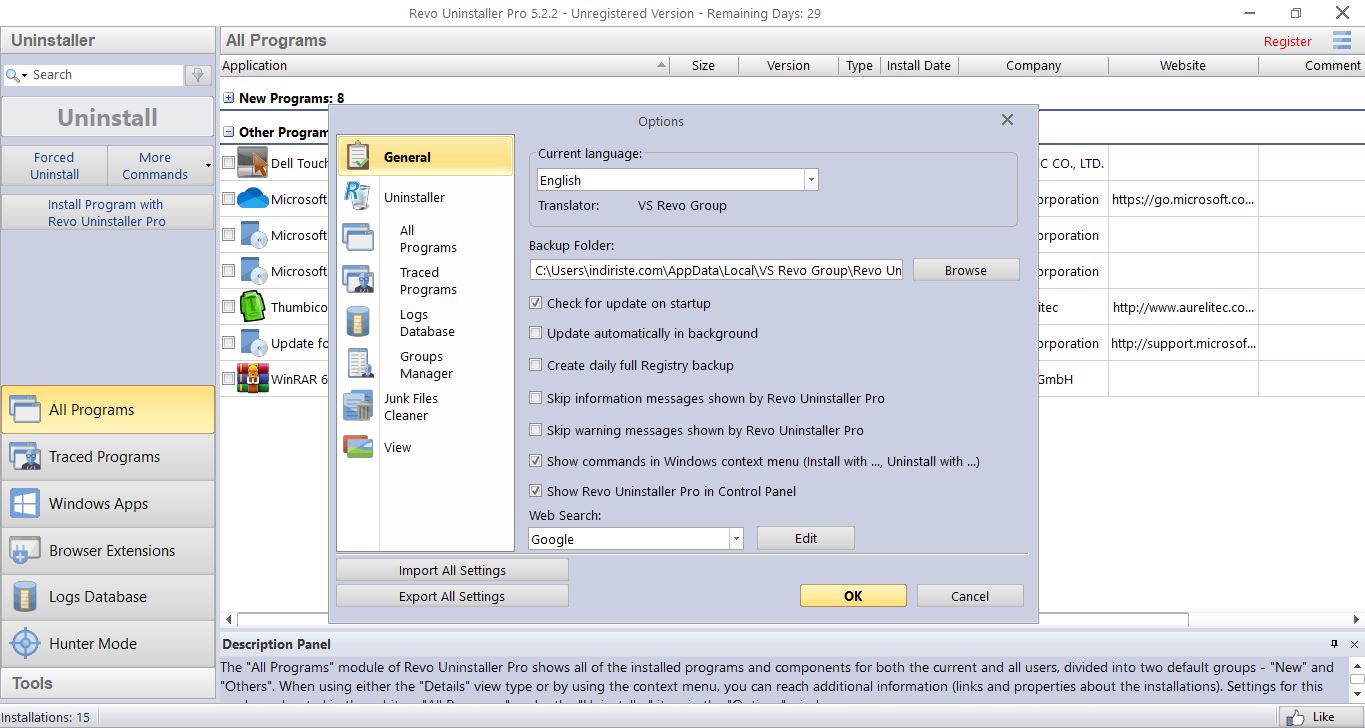The width and height of the screenshot is (1365, 728).
Task: Click Edit next to Web Search
Action: click(806, 538)
